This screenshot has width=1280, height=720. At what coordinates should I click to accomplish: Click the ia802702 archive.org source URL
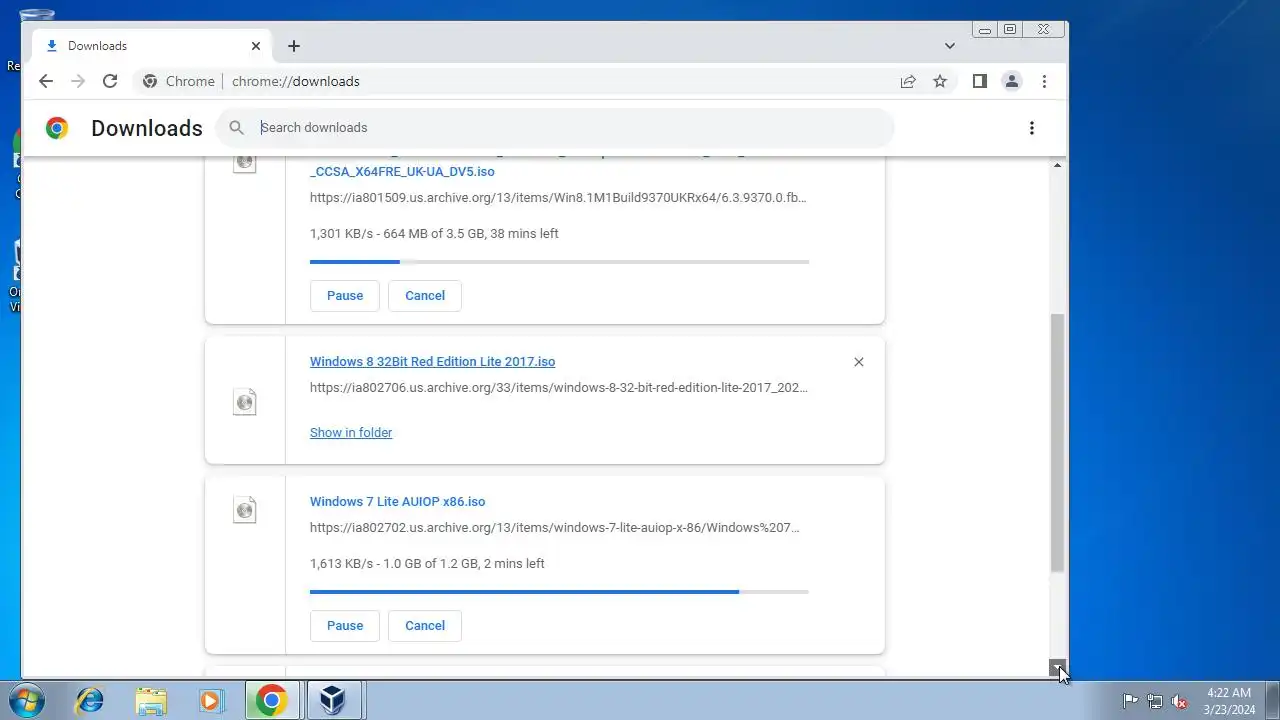click(x=555, y=527)
